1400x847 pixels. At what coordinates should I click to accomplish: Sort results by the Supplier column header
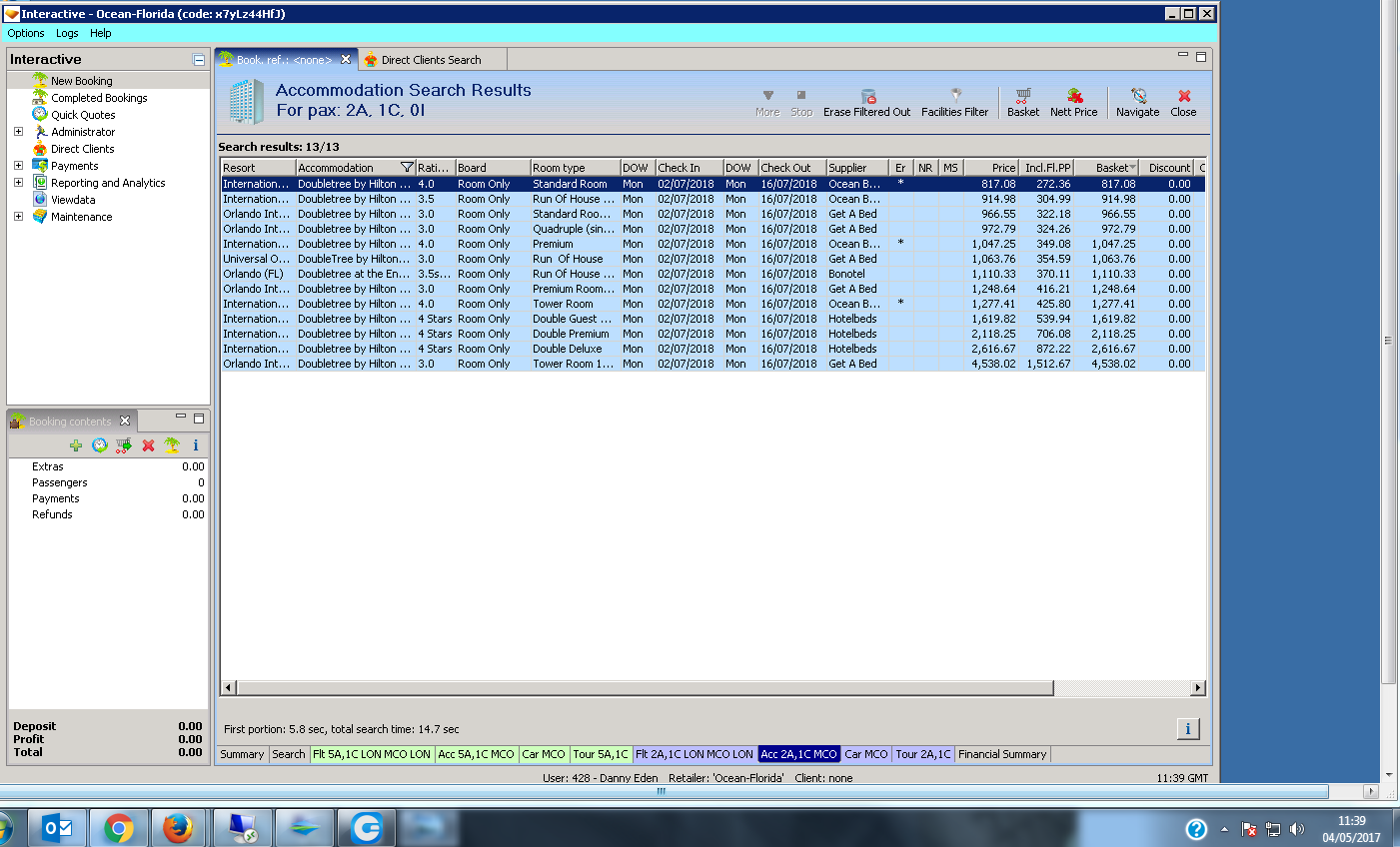(x=858, y=168)
